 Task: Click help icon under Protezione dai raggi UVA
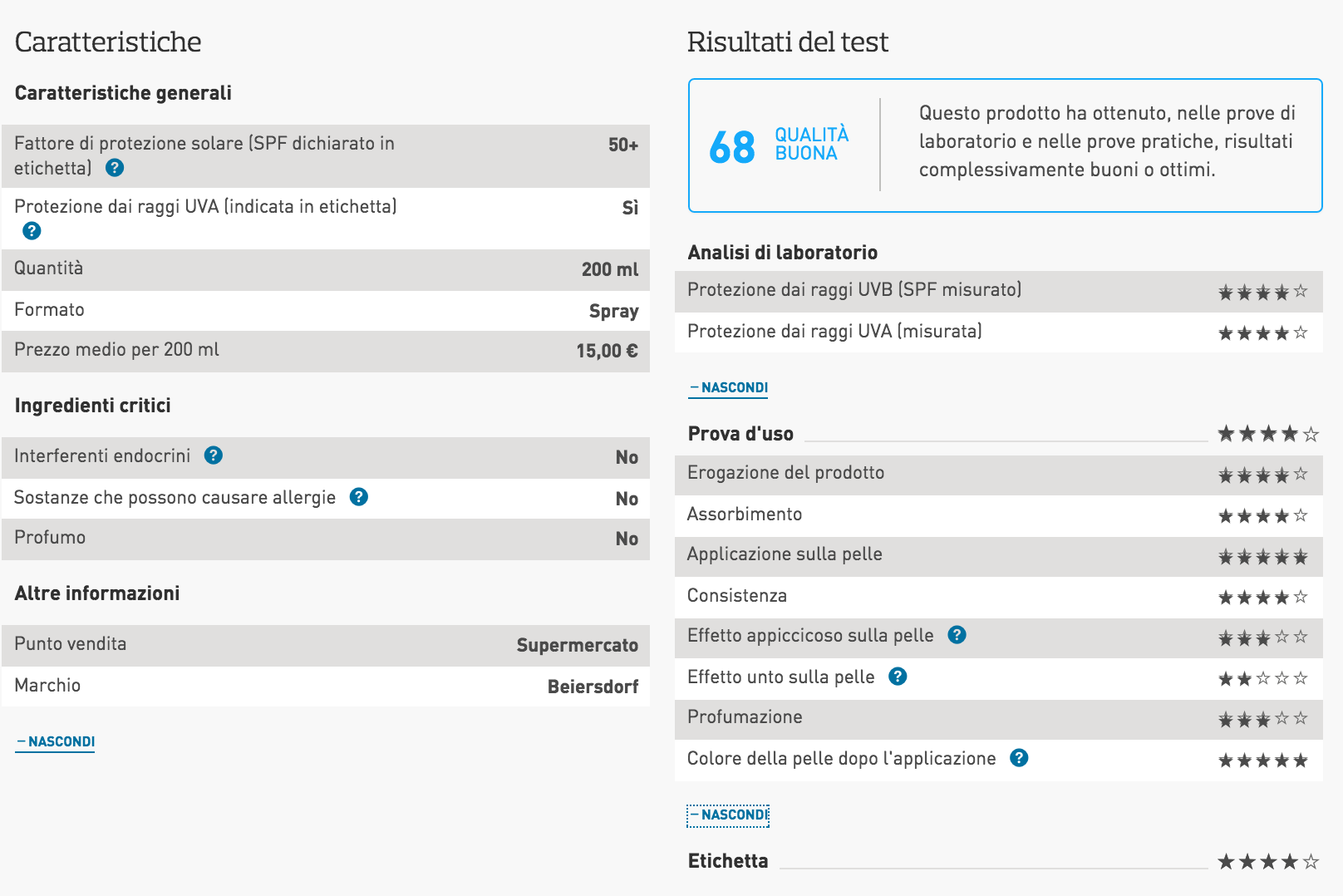tap(32, 231)
